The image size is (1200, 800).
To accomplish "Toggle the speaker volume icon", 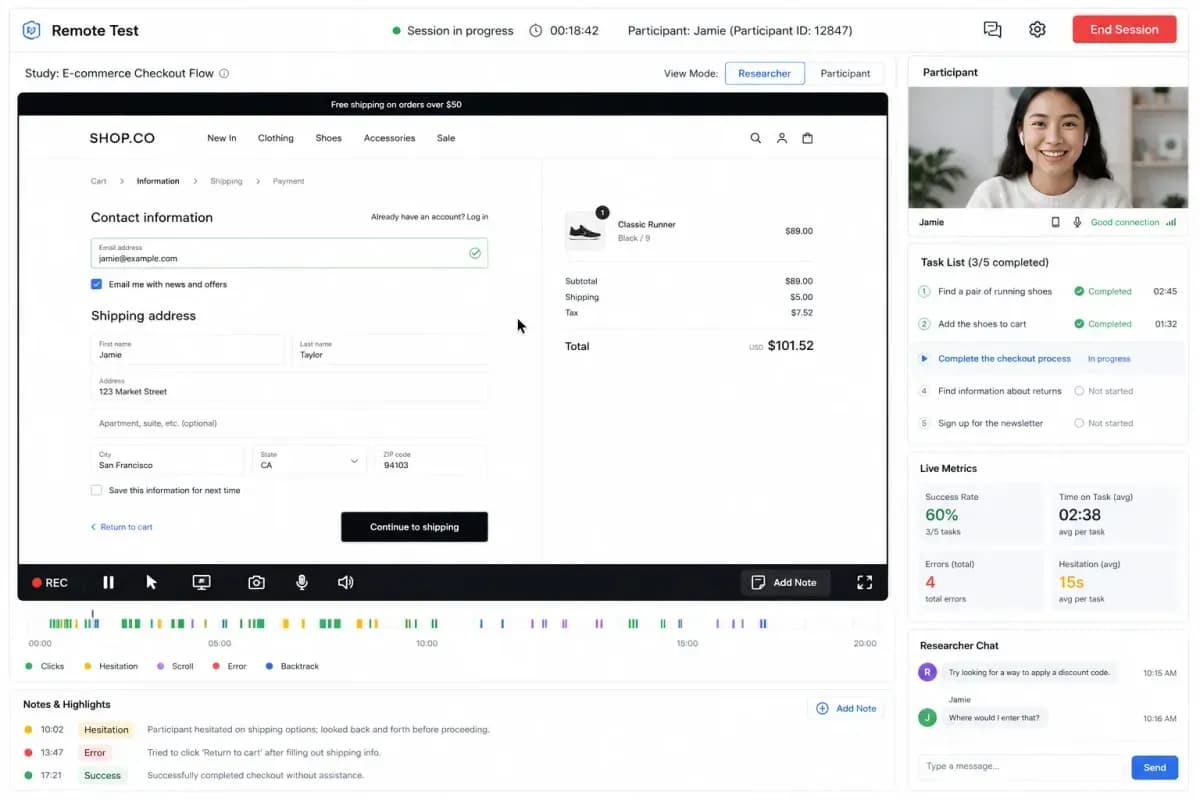I will pyautogui.click(x=345, y=582).
